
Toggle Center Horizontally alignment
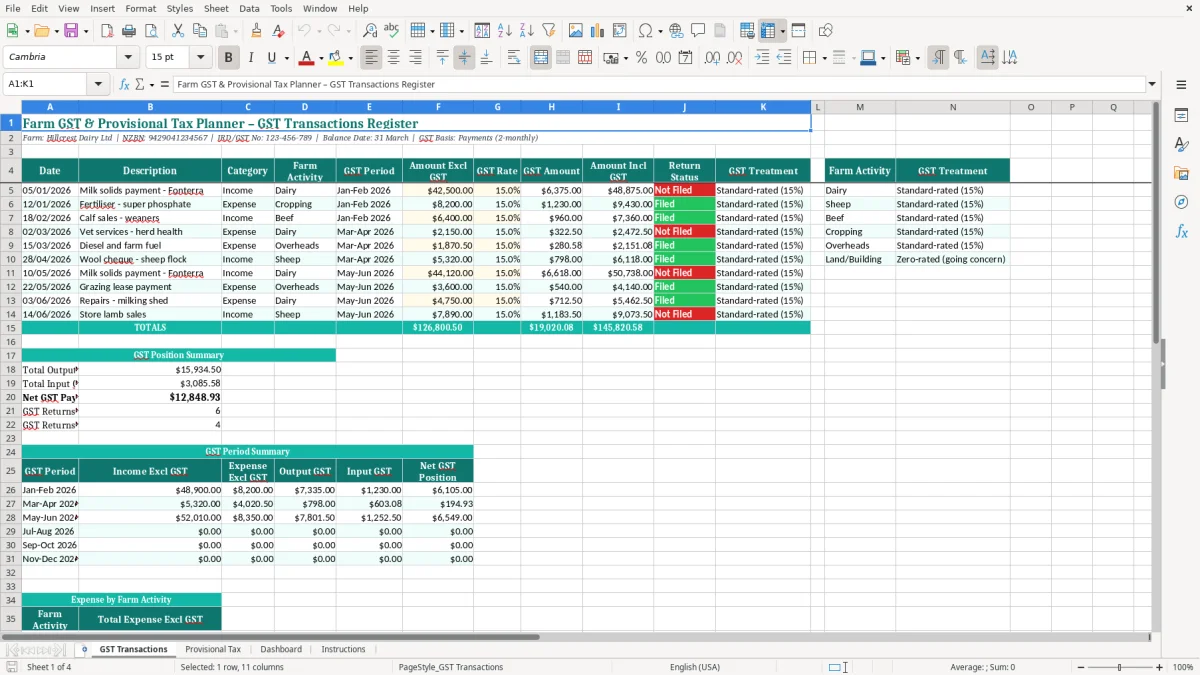pos(393,58)
